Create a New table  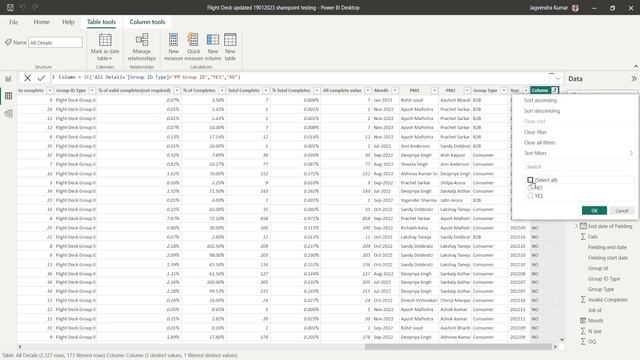pos(230,47)
